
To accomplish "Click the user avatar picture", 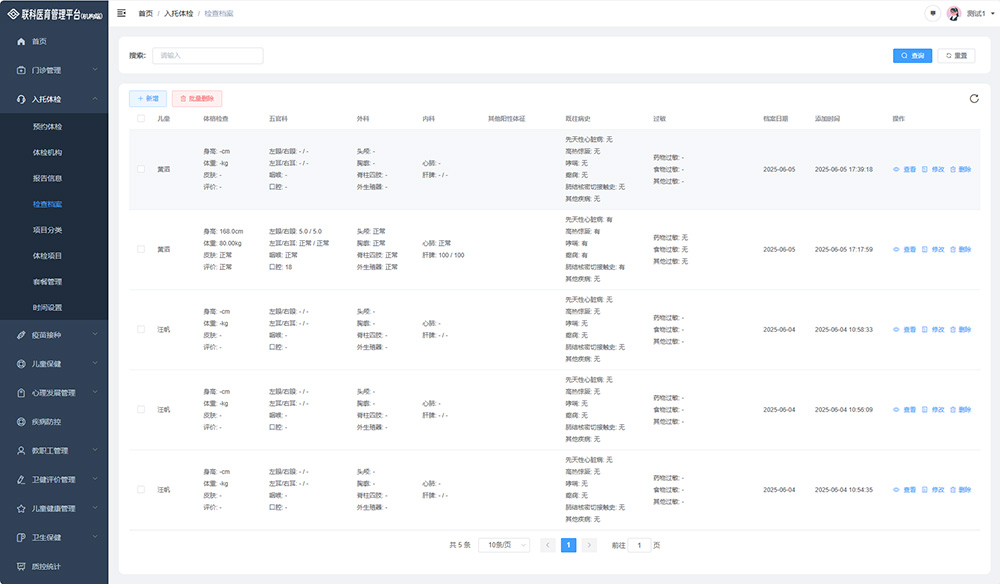I will pyautogui.click(x=953, y=13).
